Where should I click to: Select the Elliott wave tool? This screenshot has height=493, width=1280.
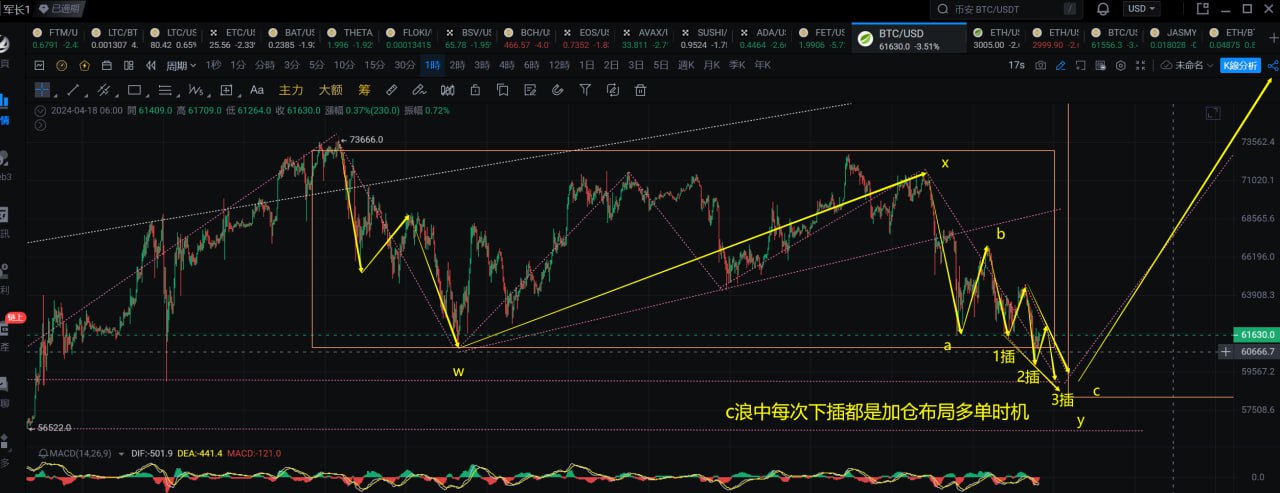(195, 89)
